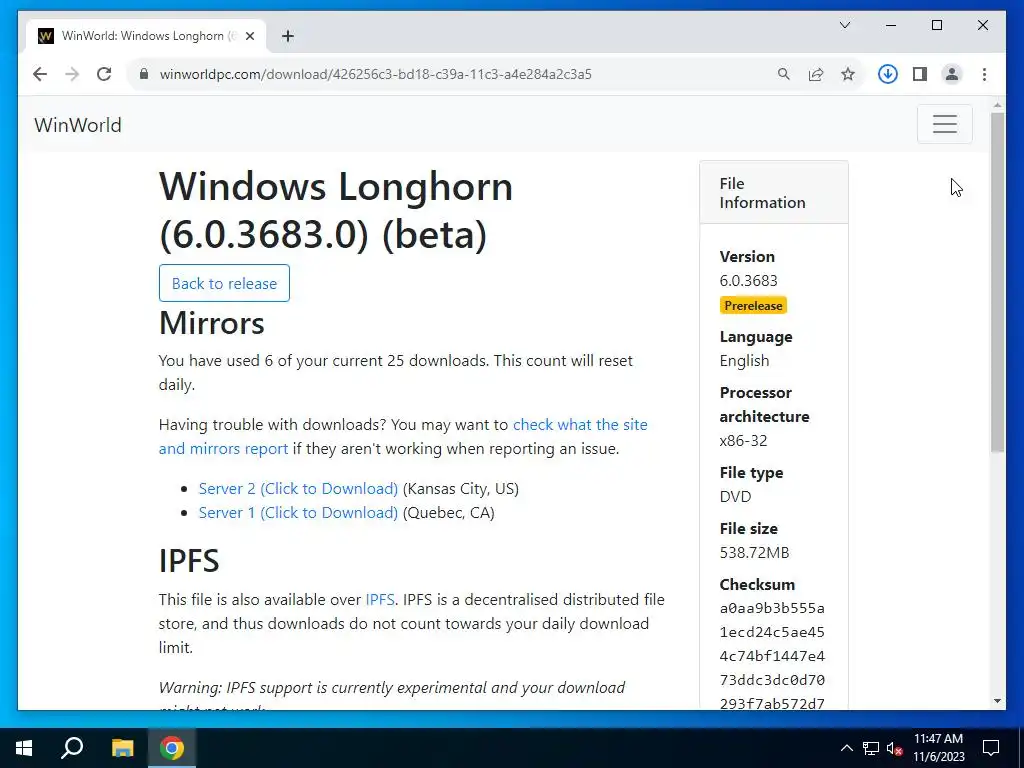Click the Windows Longhorn page heading
The height and width of the screenshot is (768, 1024).
(x=336, y=210)
